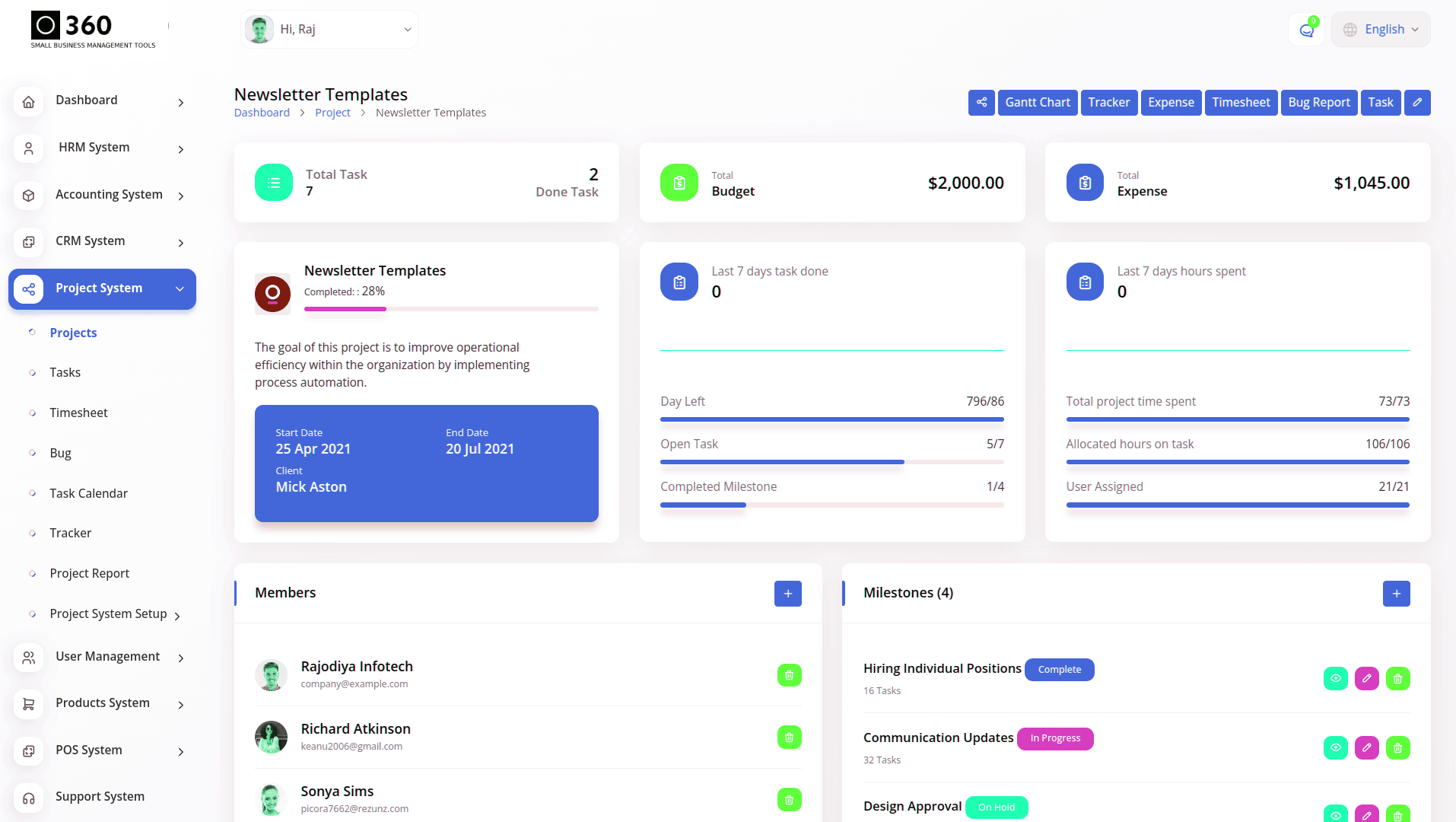This screenshot has width=1456, height=822.
Task: Follow the Dashboard breadcrumb link
Action: point(262,113)
